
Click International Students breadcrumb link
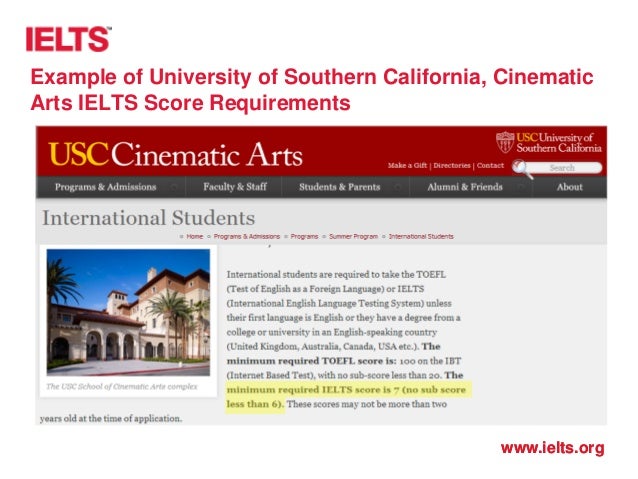click(421, 236)
